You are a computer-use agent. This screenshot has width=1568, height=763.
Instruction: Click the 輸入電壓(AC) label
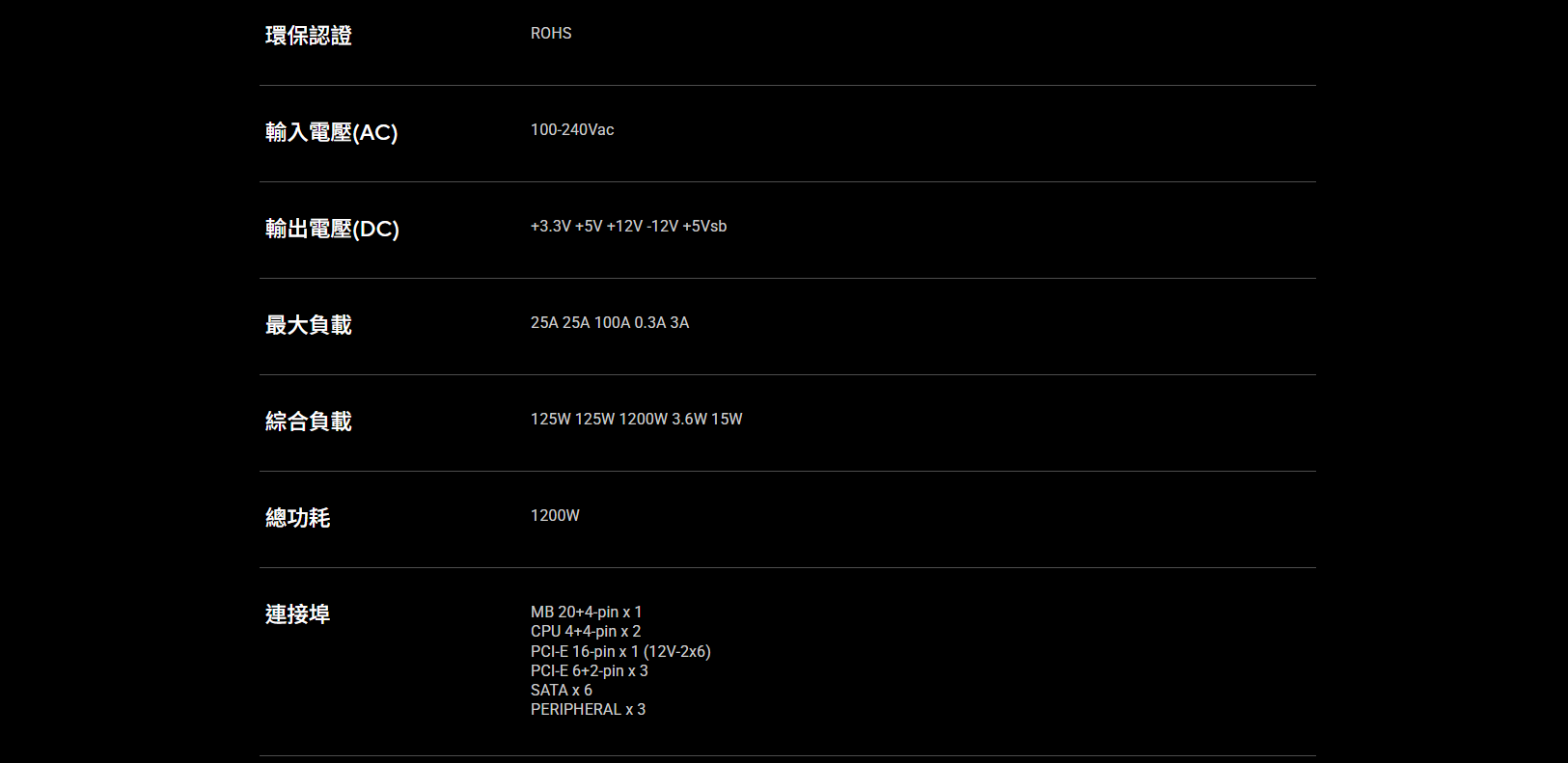click(x=332, y=132)
